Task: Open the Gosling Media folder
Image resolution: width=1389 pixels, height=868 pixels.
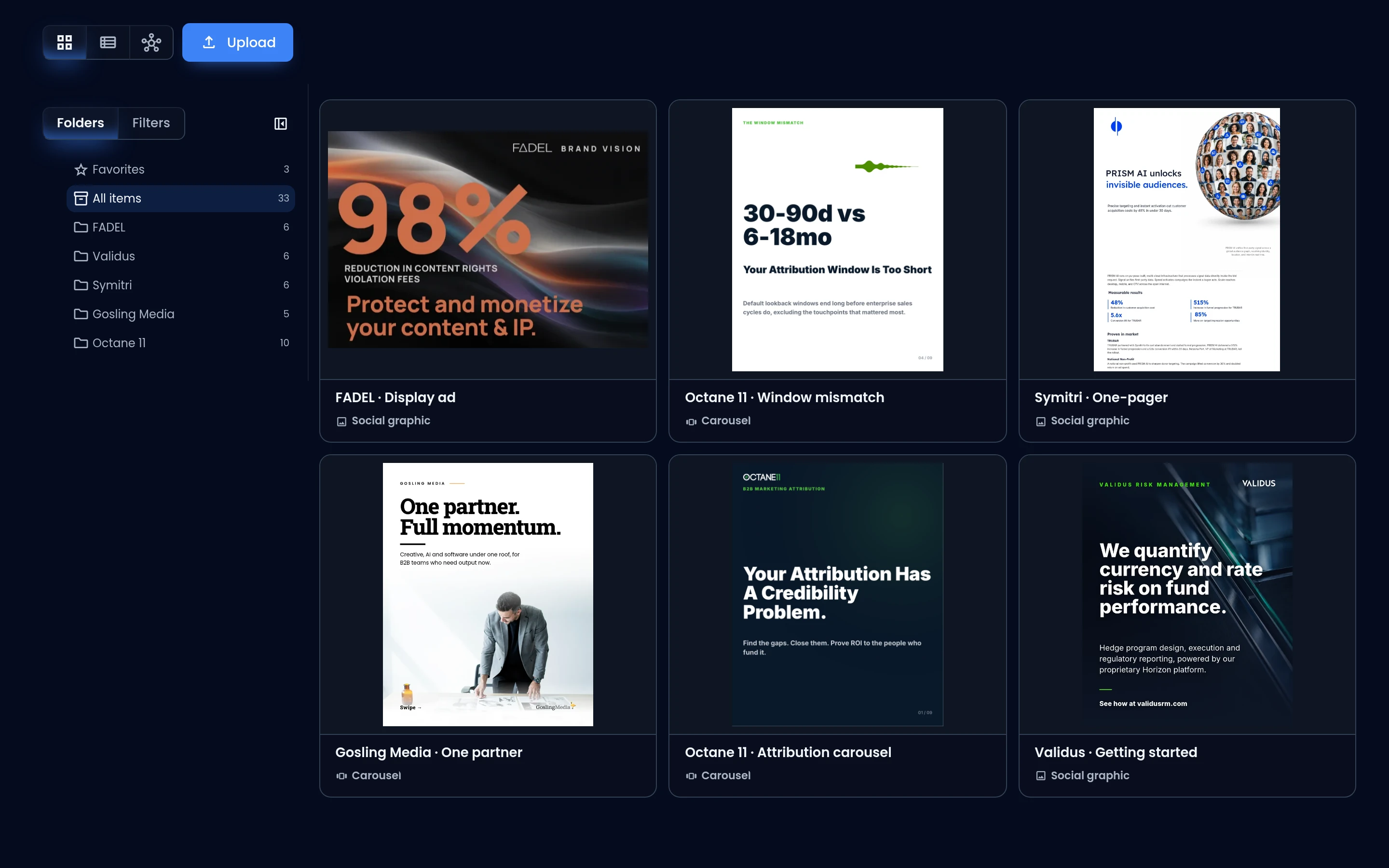Action: pyautogui.click(x=181, y=314)
